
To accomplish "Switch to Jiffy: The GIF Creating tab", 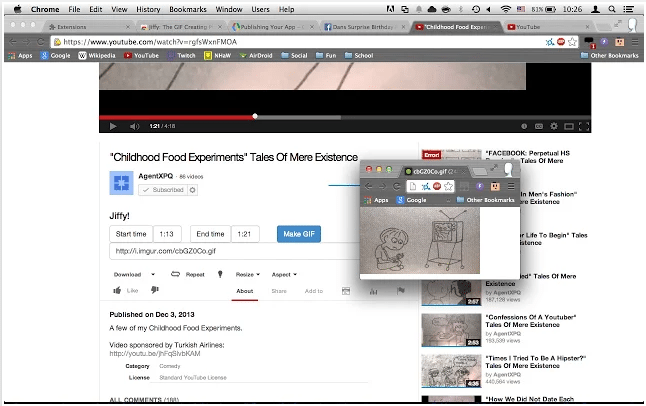I will (x=180, y=27).
